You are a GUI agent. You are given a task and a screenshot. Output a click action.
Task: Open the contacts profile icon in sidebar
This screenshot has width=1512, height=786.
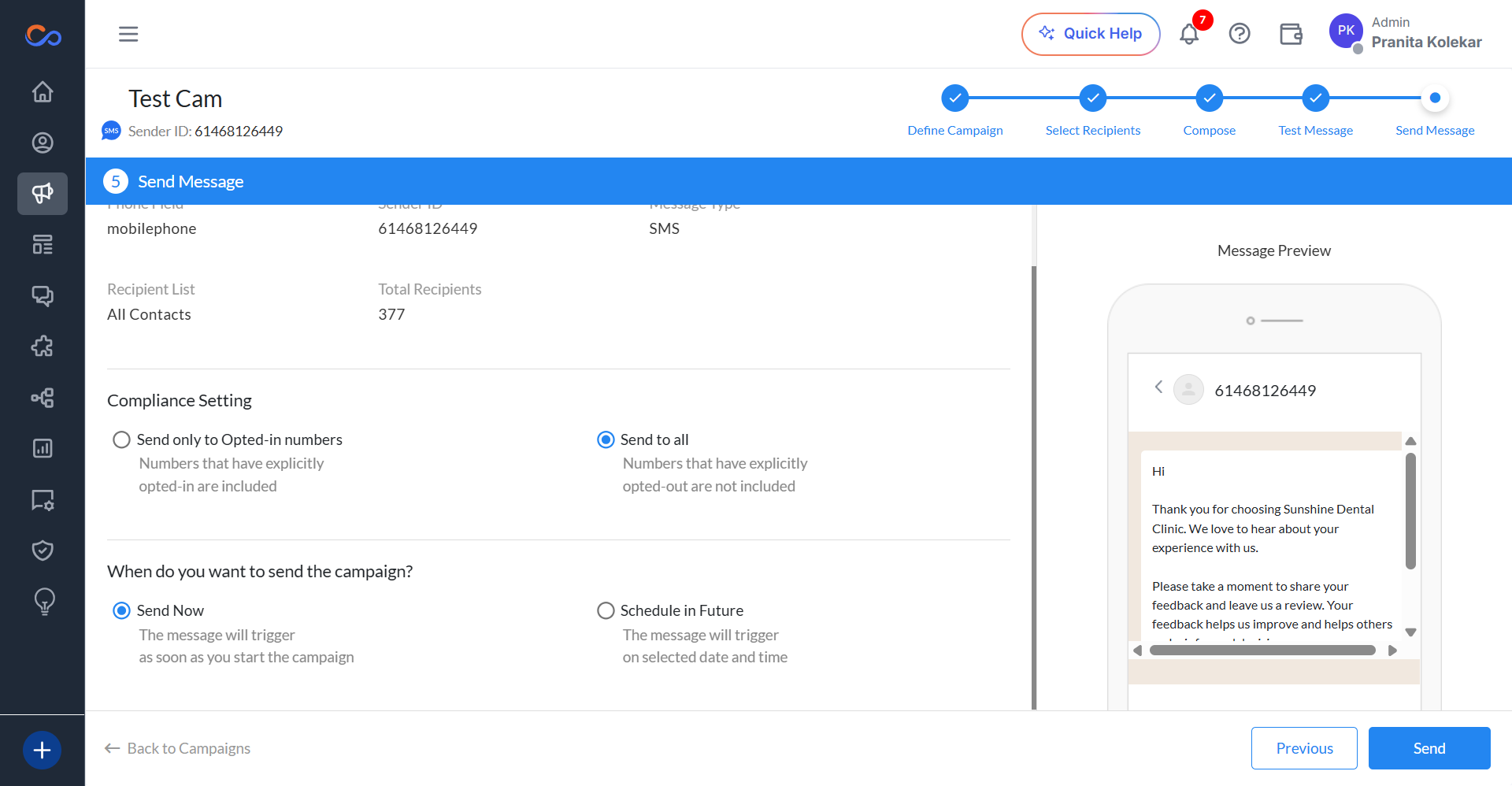(x=43, y=143)
